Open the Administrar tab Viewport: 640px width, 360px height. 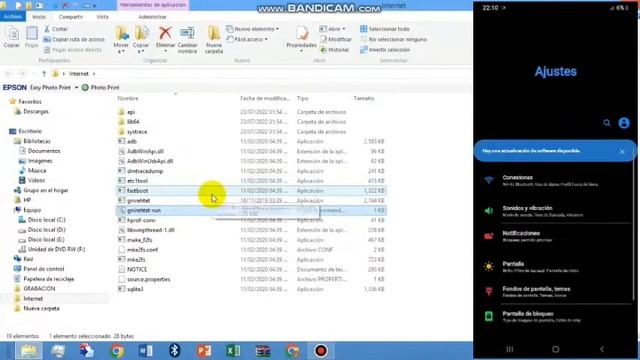point(152,17)
